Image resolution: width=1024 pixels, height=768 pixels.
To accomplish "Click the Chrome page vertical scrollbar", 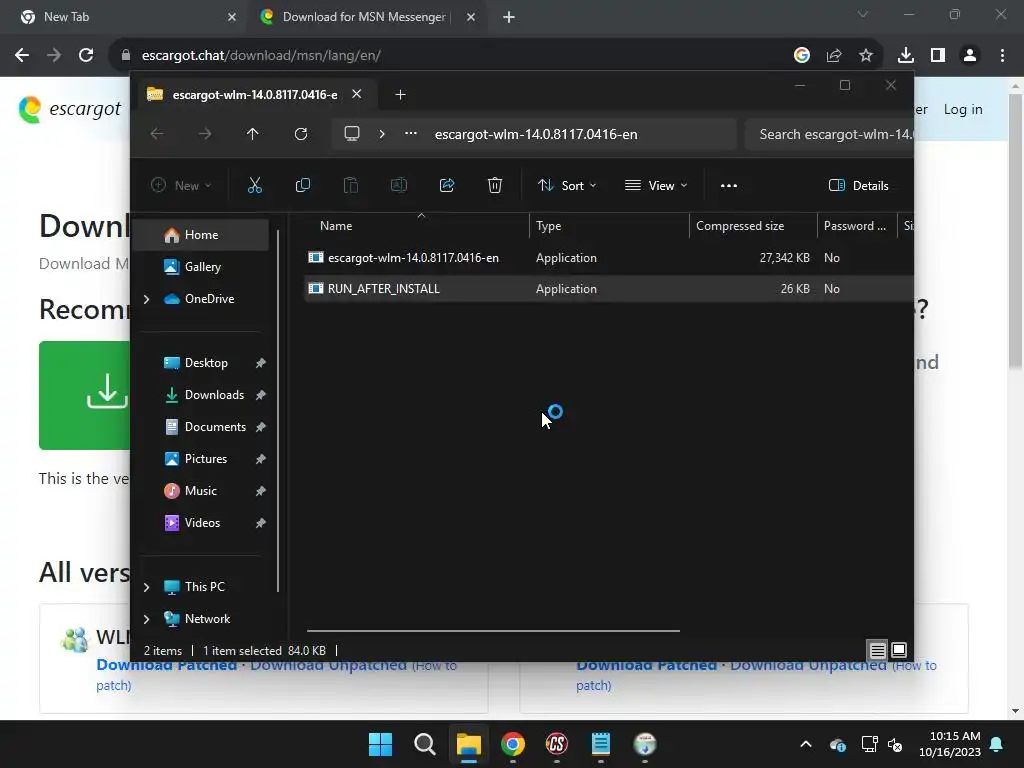I will point(1015,231).
